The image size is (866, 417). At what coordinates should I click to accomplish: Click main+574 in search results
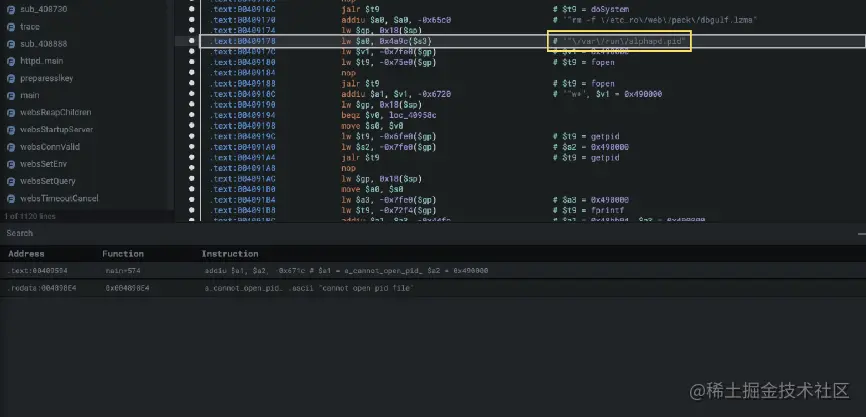(123, 271)
